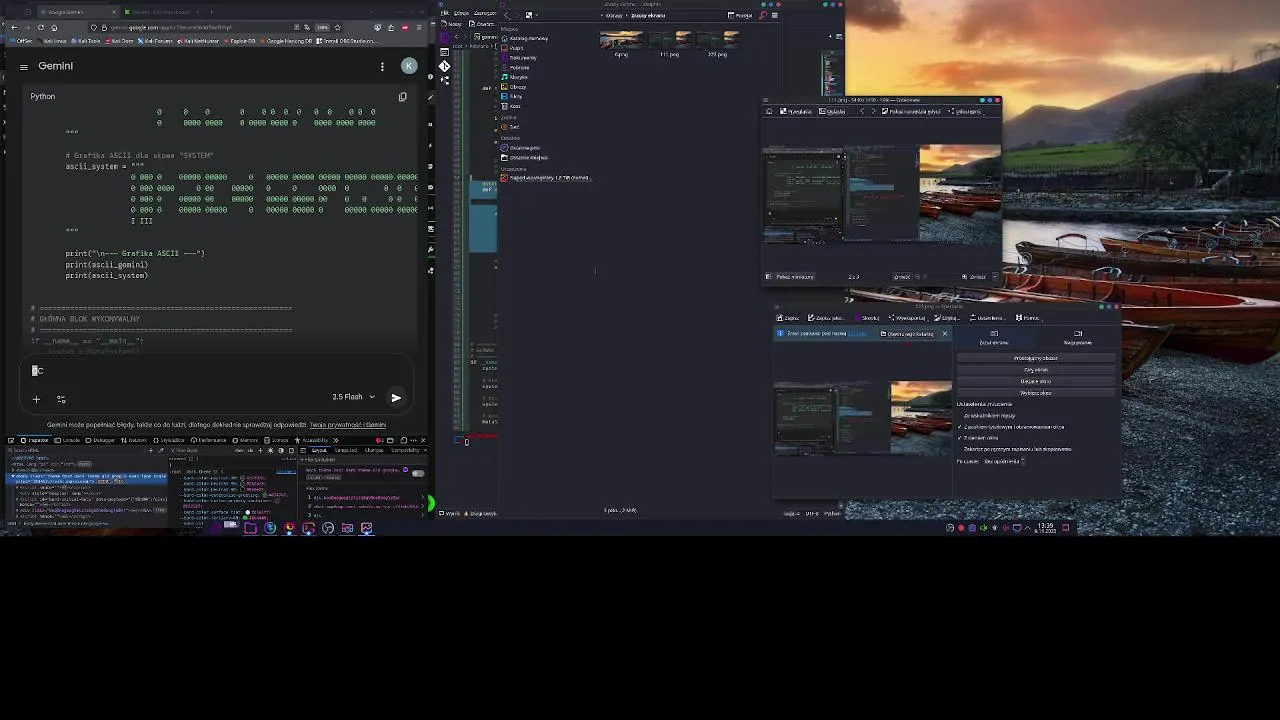Go back in Firefox
The image size is (1280, 720).
(14, 28)
